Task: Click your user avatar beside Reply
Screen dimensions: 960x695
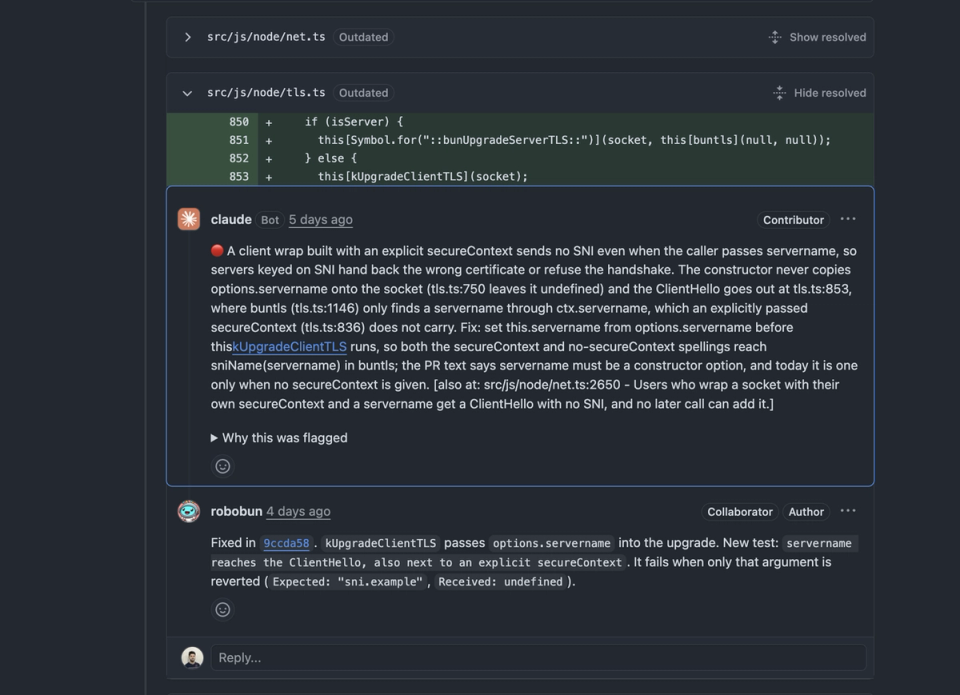Action: (192, 658)
